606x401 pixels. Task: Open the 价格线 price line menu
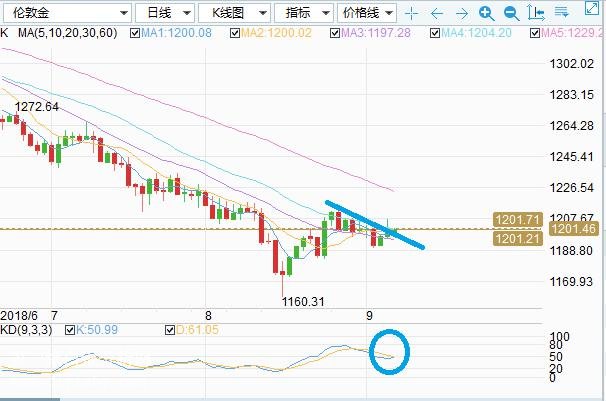coord(367,14)
